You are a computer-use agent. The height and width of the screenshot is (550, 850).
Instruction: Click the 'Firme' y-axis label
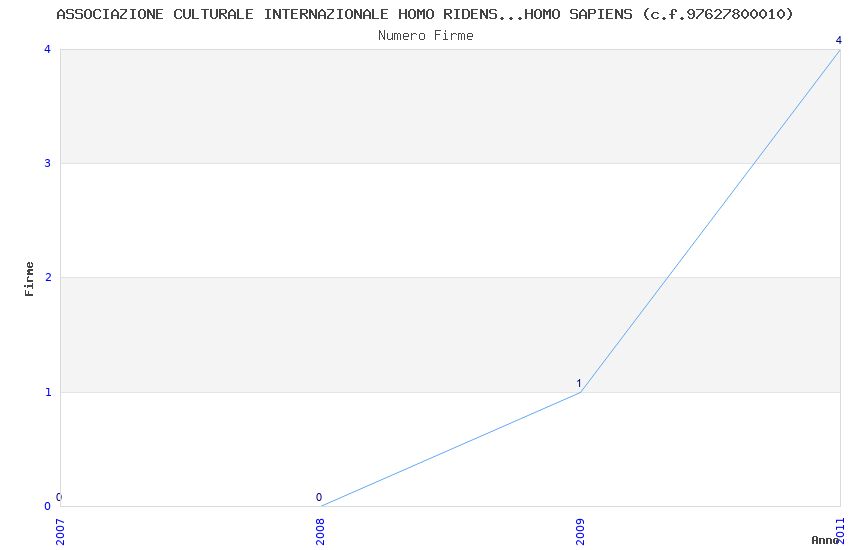pyautogui.click(x=29, y=279)
